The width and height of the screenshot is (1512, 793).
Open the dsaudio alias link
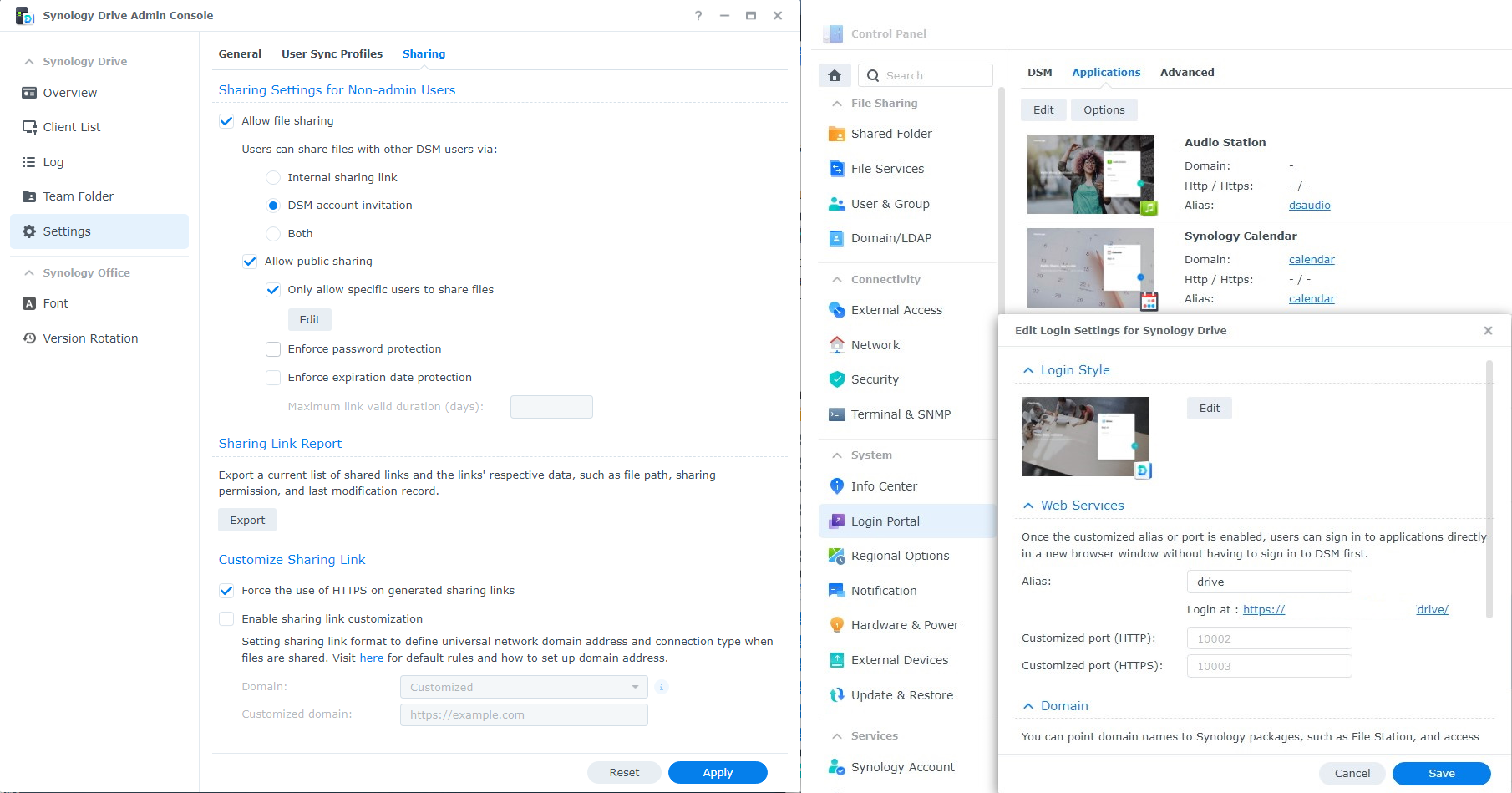tap(1309, 206)
